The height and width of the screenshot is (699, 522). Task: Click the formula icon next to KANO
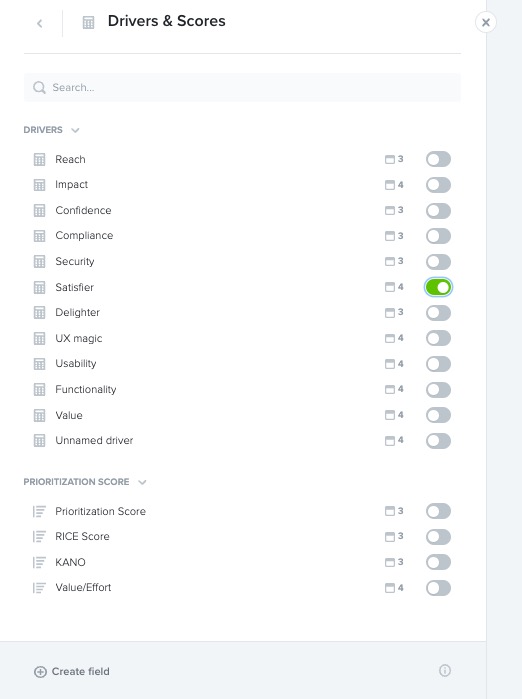[39, 562]
